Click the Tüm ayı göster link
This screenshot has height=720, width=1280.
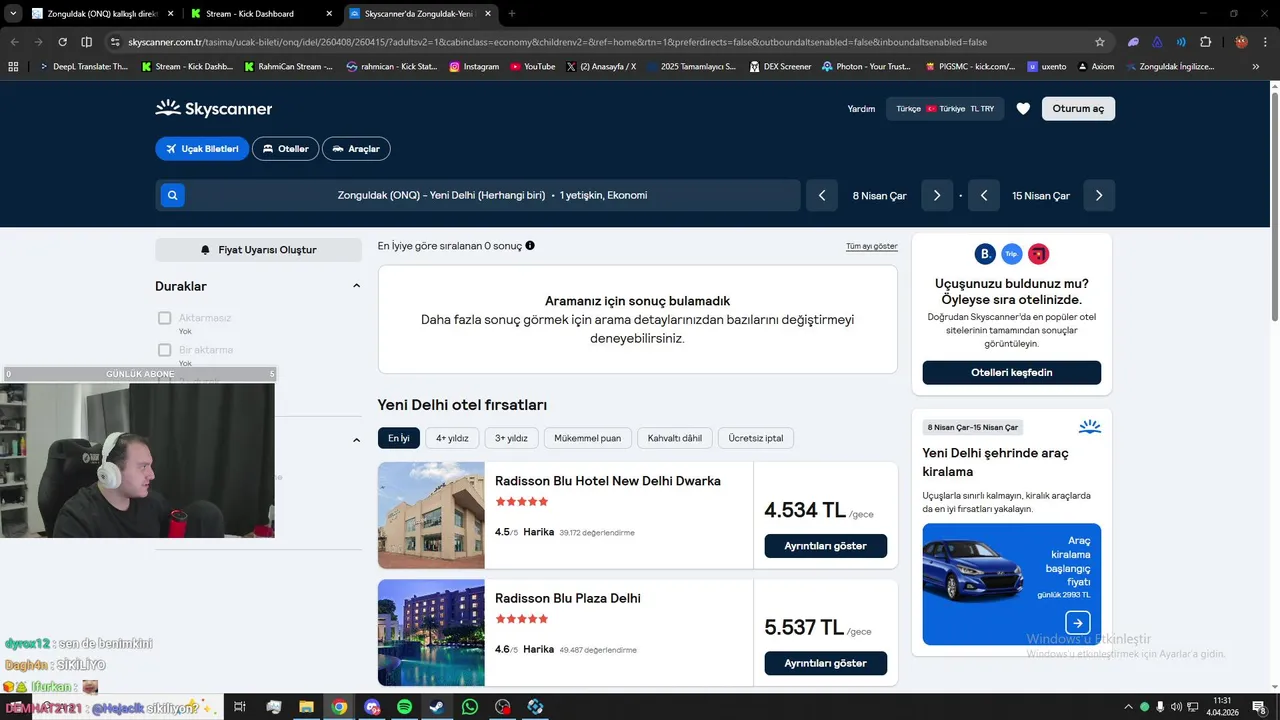pyautogui.click(x=872, y=246)
